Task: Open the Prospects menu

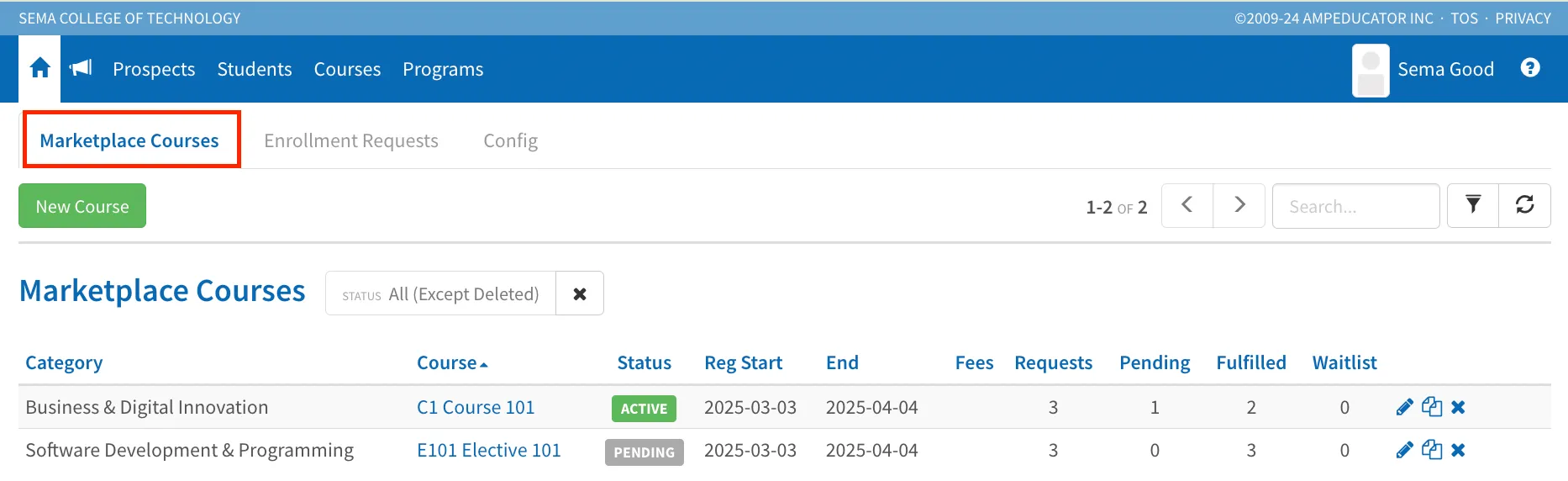Action: point(154,69)
